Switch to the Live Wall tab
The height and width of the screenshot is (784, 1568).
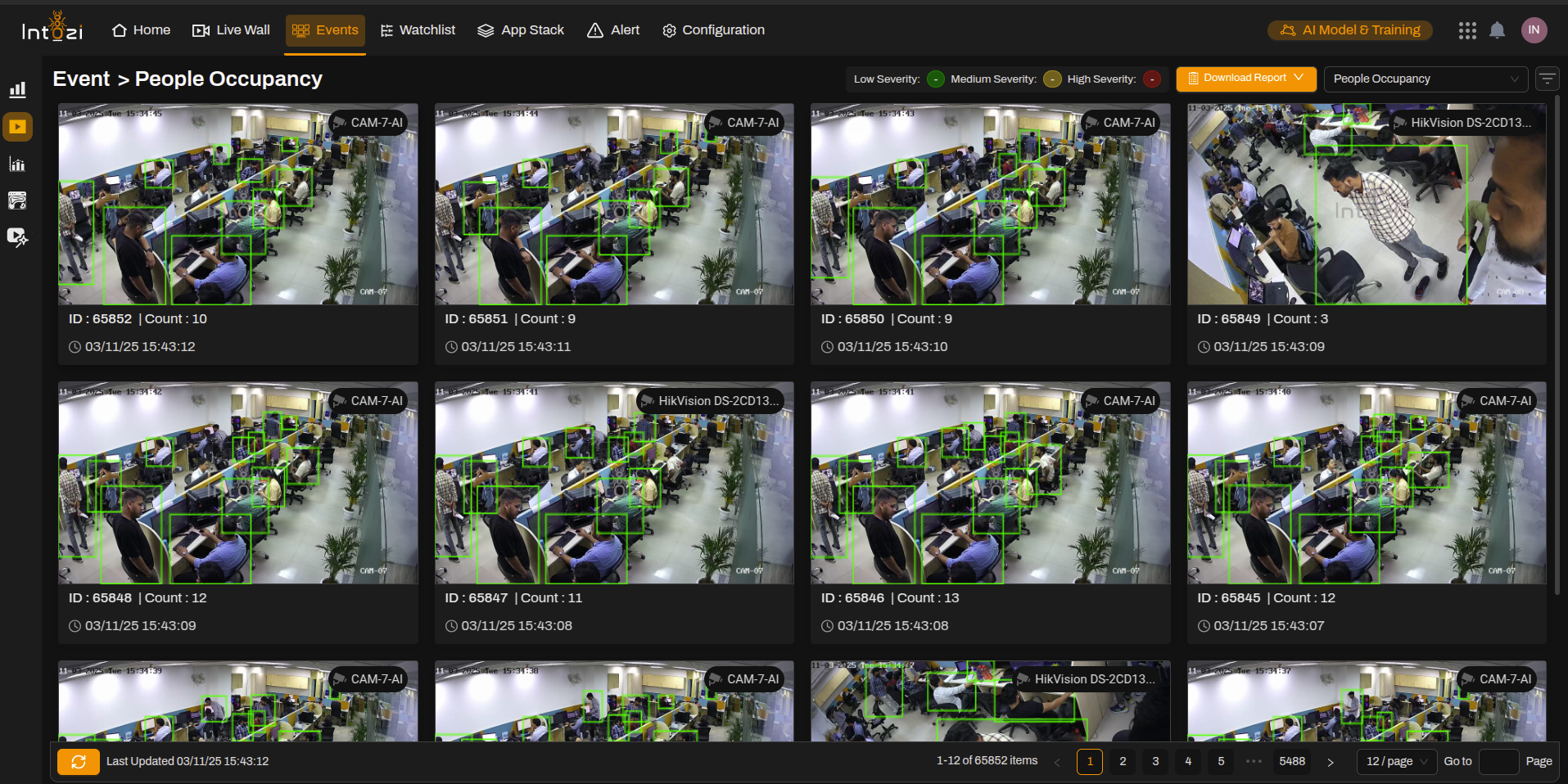(231, 30)
